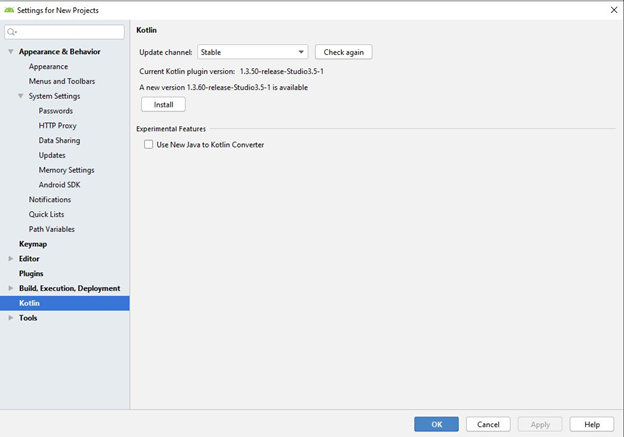Click the disabled Apply button
Screen dimensions: 624x437
click(540, 424)
